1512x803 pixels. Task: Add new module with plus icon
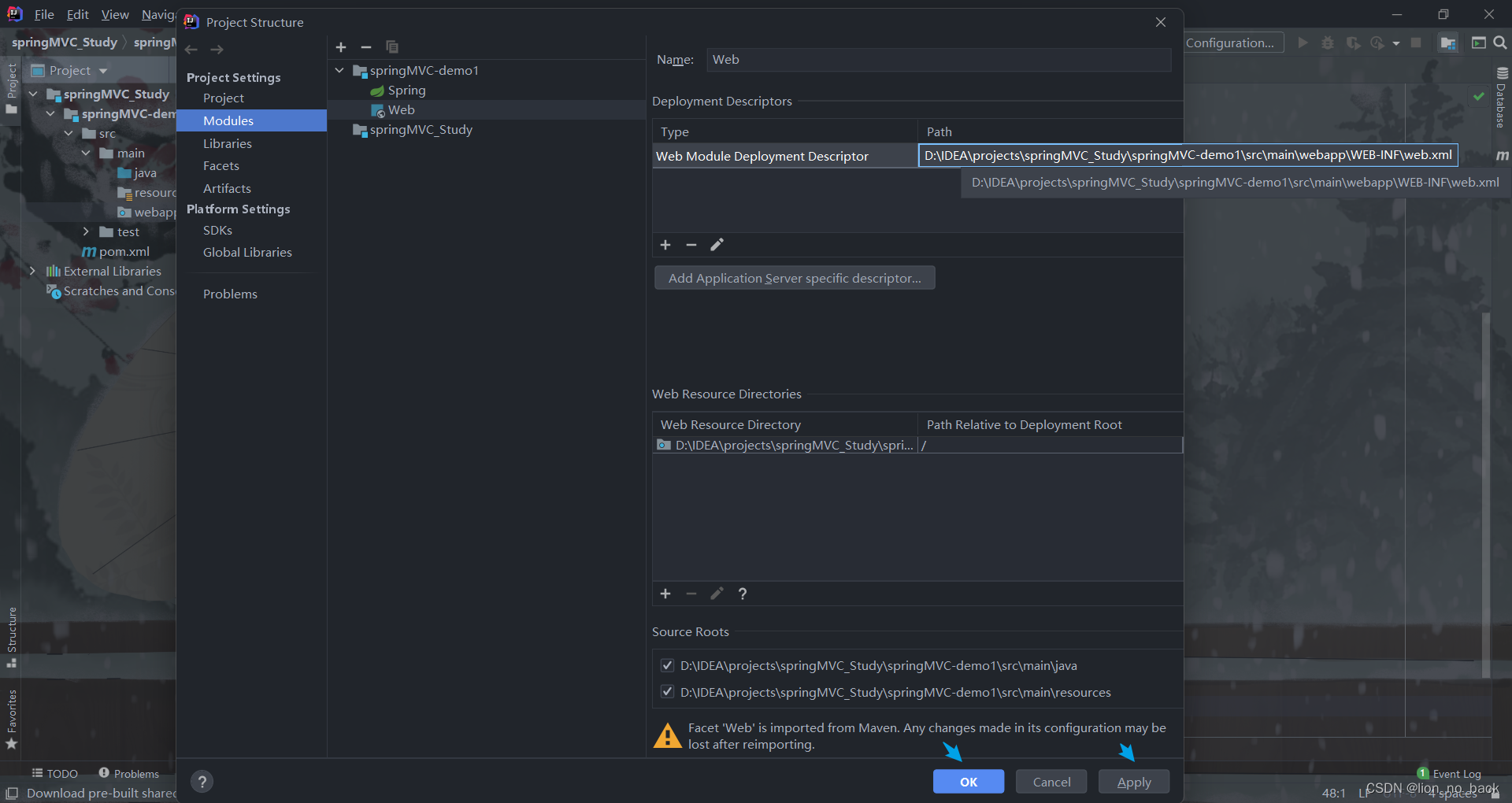pos(341,47)
